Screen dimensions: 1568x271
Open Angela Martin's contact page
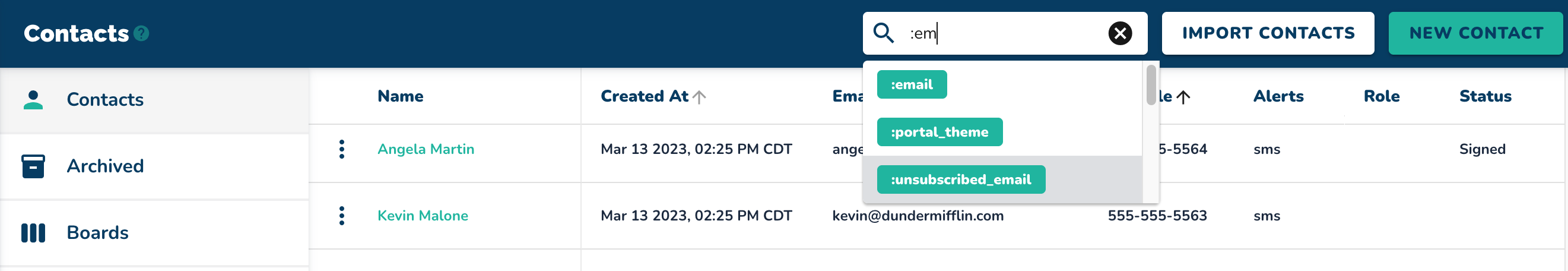point(426,149)
